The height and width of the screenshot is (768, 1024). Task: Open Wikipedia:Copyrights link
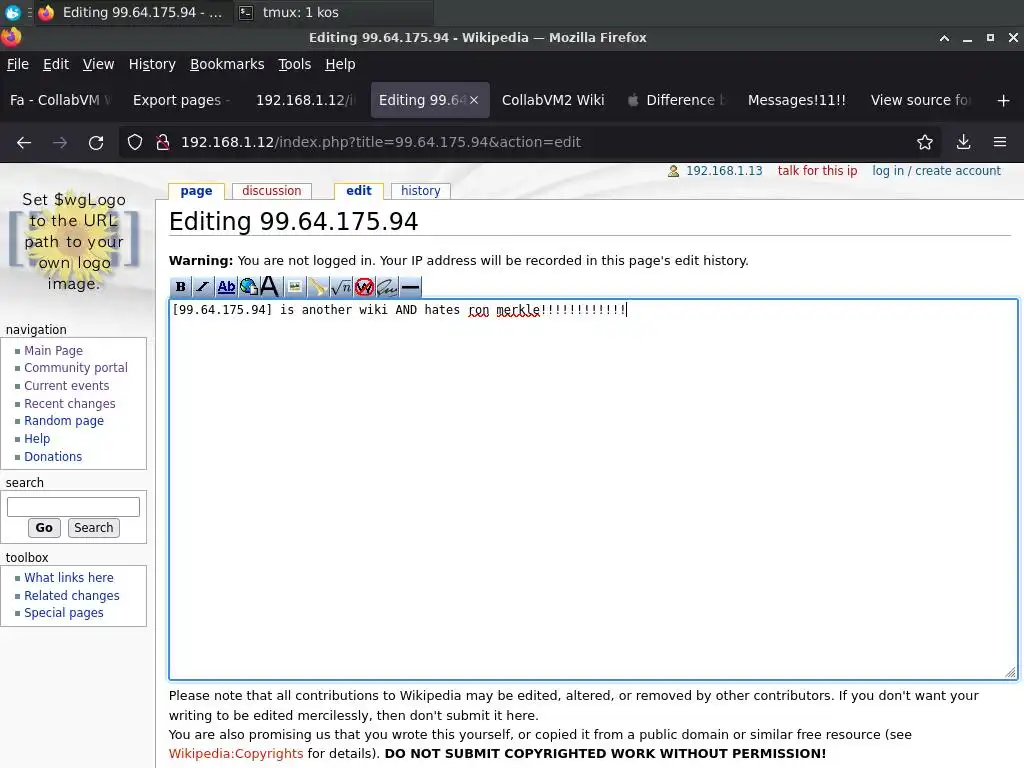click(x=236, y=754)
